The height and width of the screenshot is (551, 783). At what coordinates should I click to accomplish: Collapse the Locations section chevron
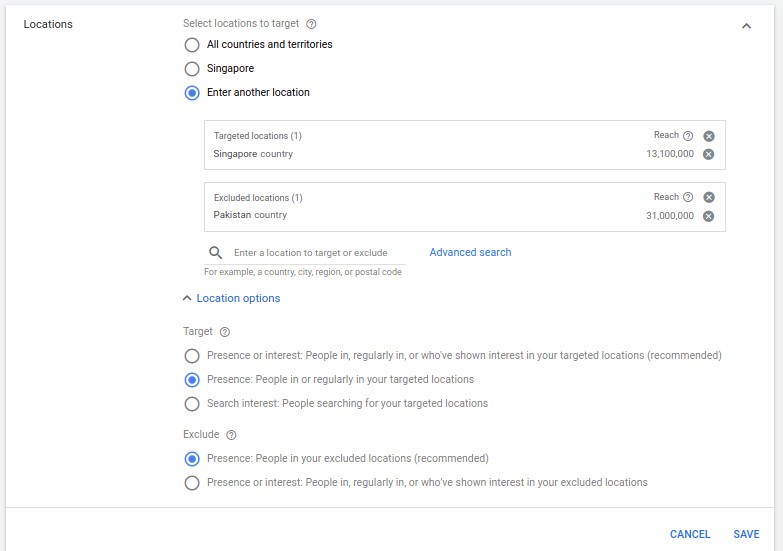[x=747, y=26]
